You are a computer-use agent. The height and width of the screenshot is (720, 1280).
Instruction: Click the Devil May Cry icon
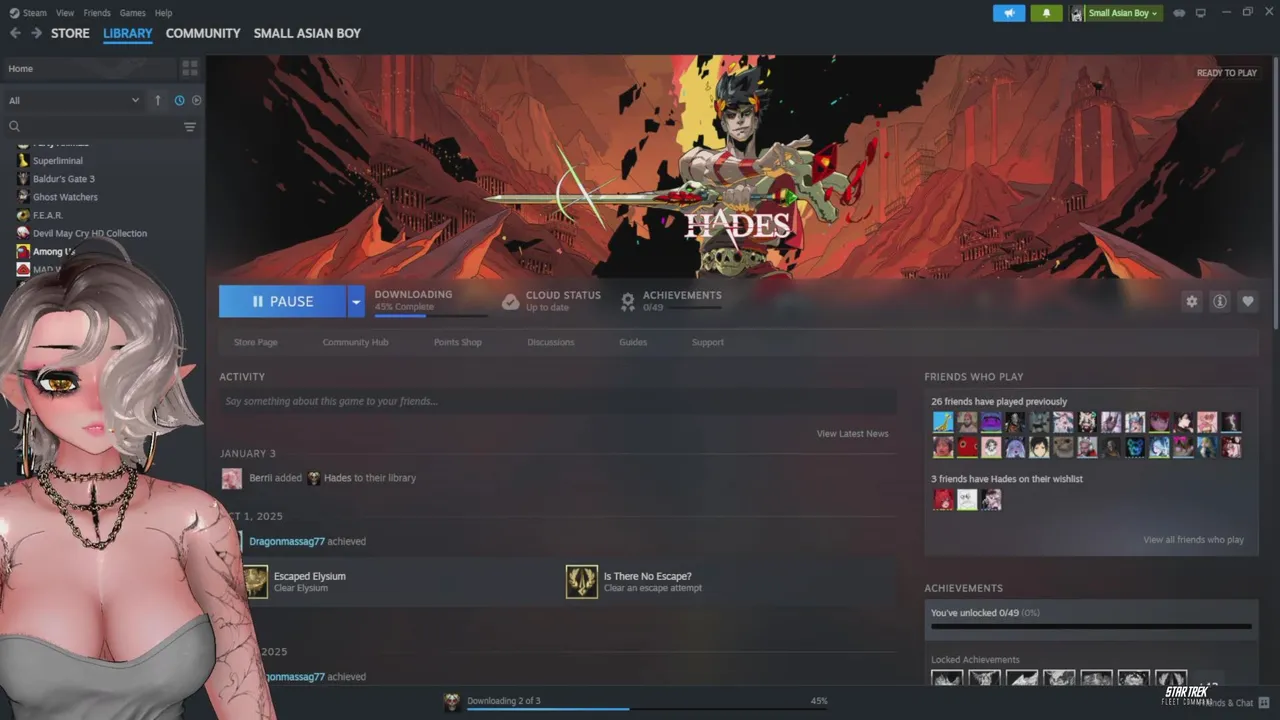pos(23,233)
